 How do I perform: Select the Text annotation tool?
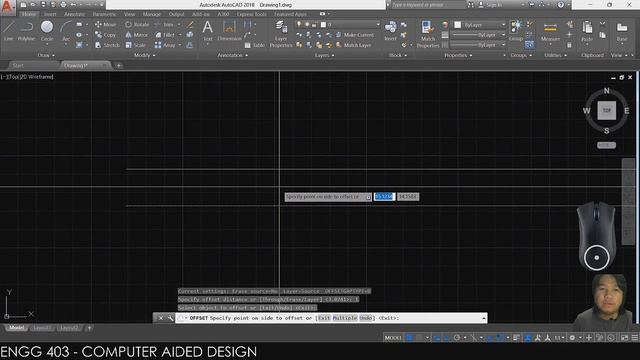(207, 31)
